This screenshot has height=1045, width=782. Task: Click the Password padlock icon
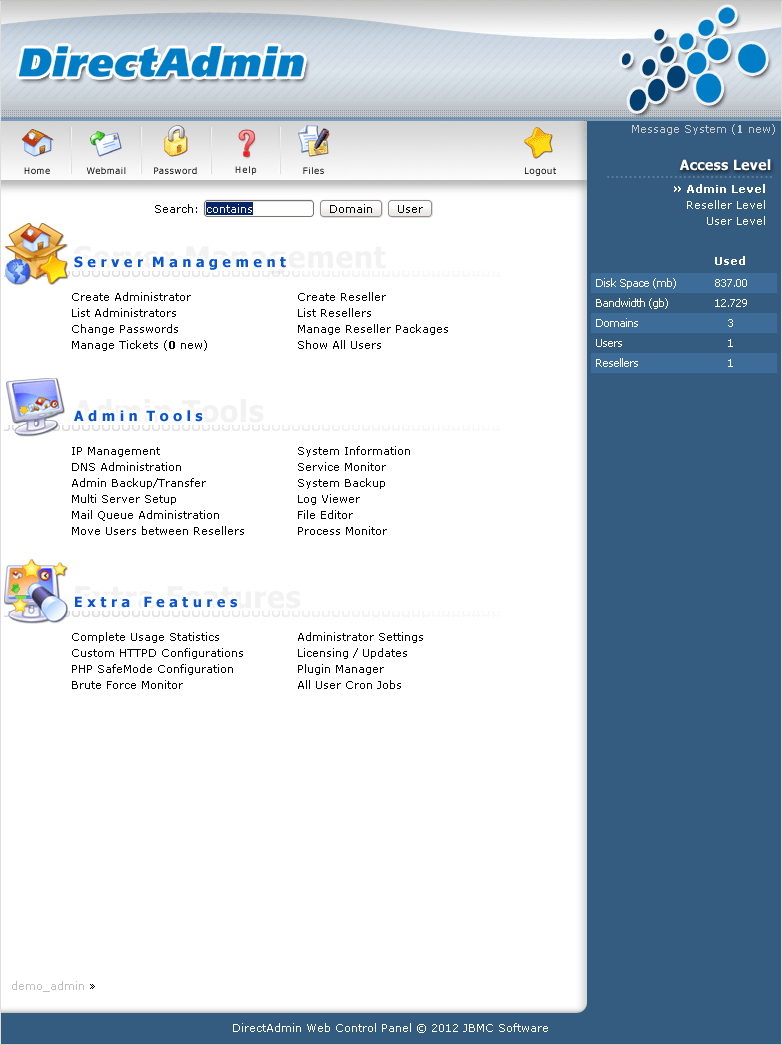[175, 141]
